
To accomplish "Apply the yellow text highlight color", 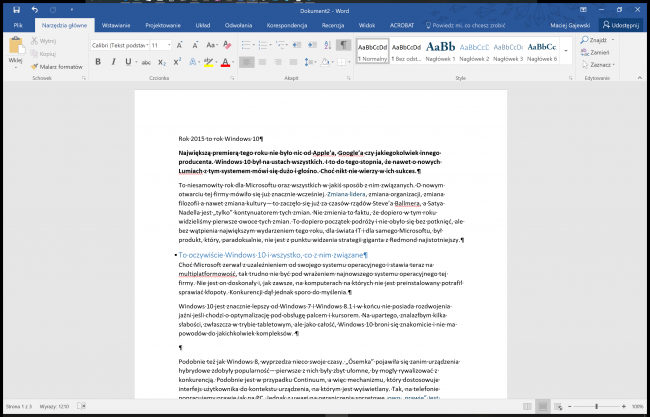I will (x=209, y=62).
